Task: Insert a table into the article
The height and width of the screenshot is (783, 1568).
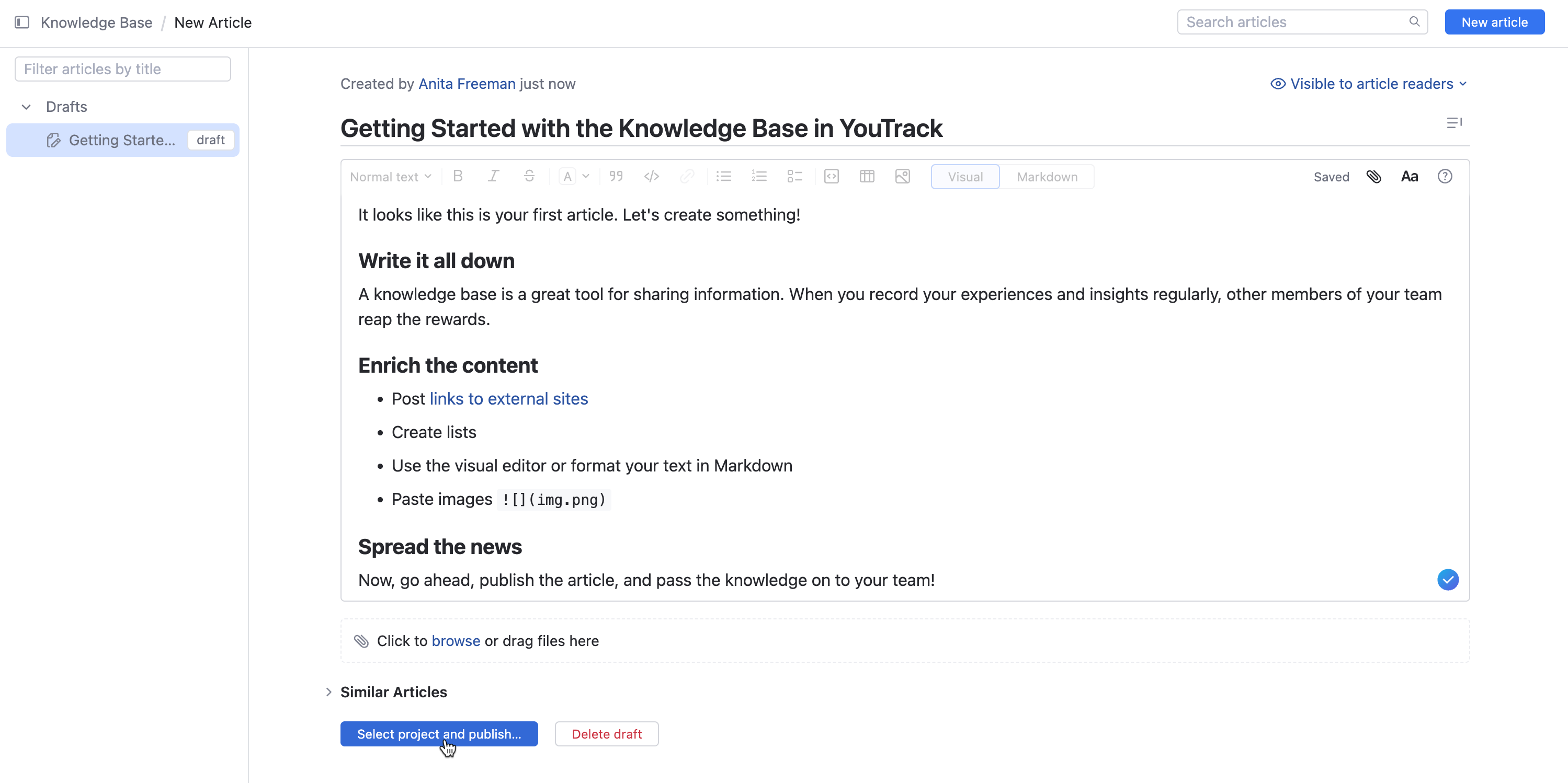Action: (867, 177)
